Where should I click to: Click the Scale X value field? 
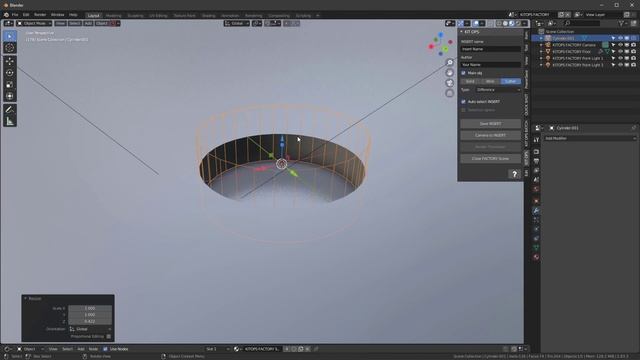(90, 308)
